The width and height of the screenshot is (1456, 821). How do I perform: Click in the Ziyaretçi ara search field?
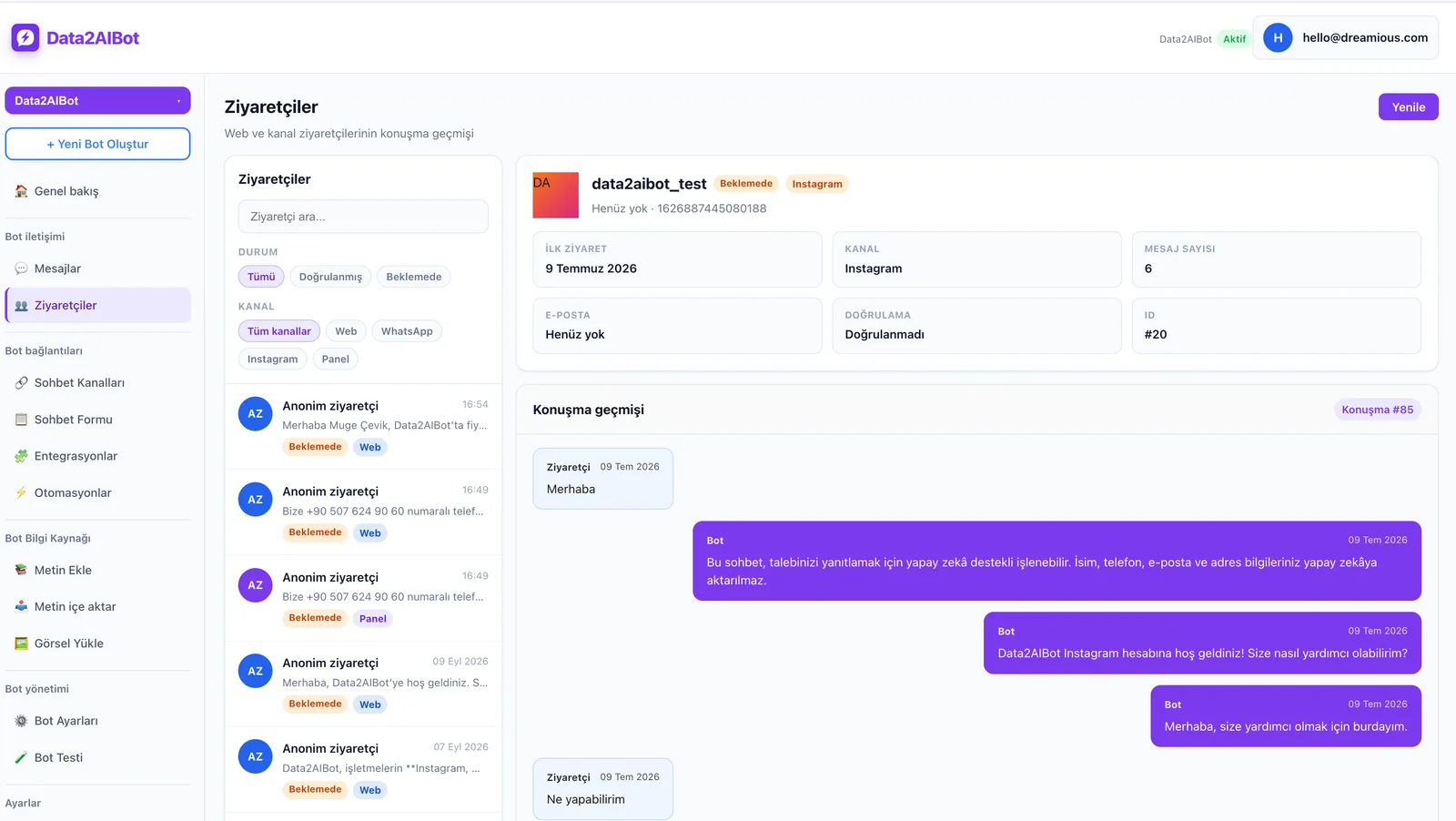pos(363,217)
